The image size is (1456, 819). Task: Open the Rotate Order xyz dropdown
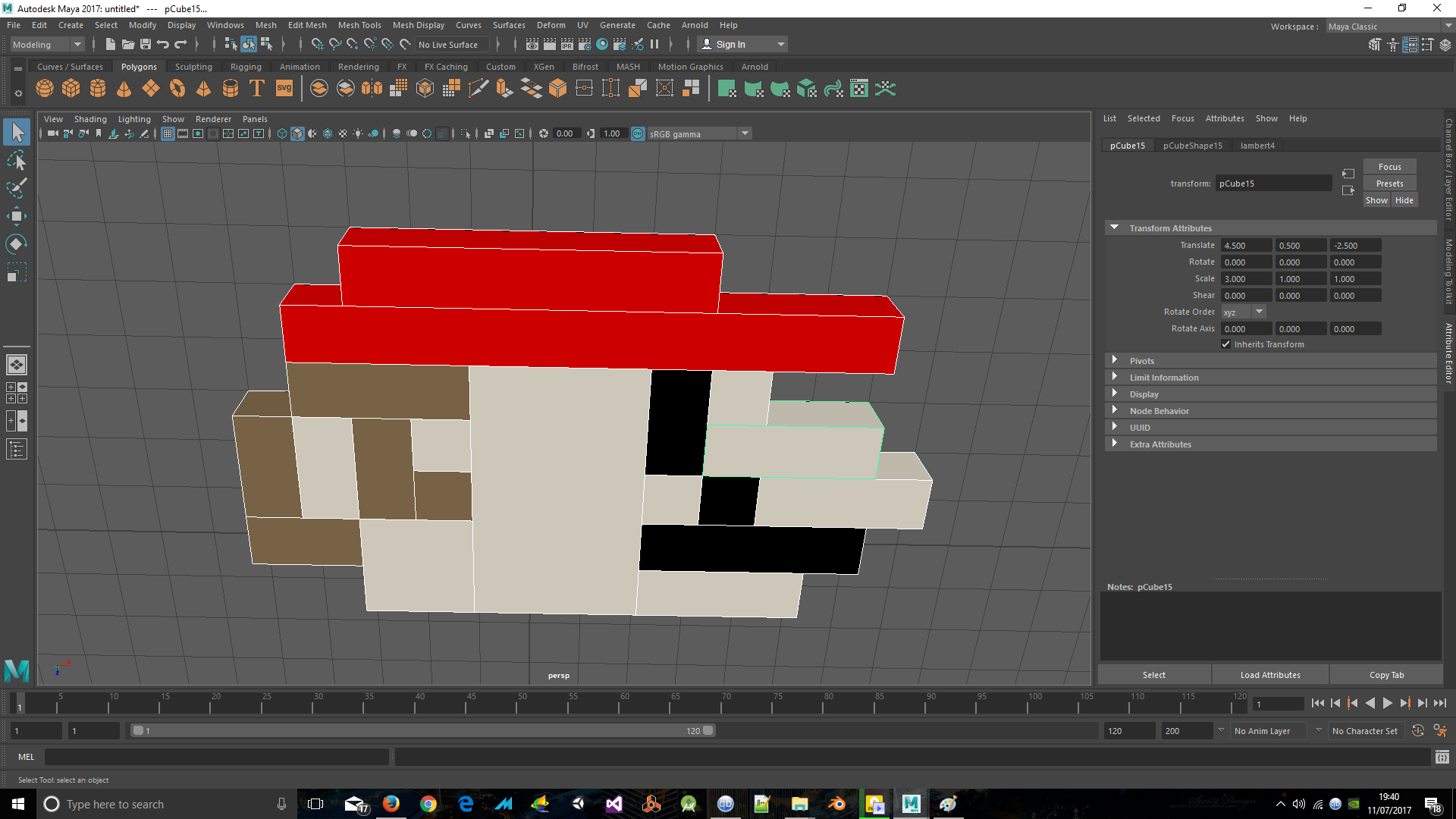[1244, 312]
